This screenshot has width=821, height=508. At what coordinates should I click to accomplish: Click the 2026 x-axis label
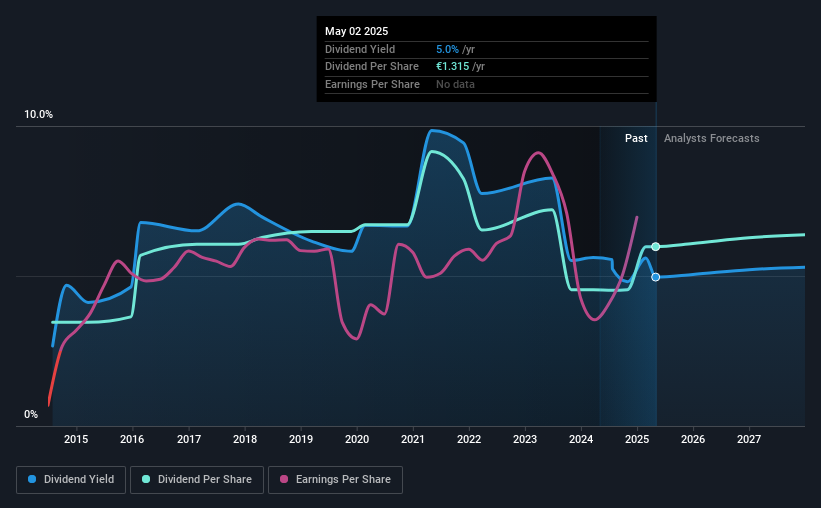[693, 439]
